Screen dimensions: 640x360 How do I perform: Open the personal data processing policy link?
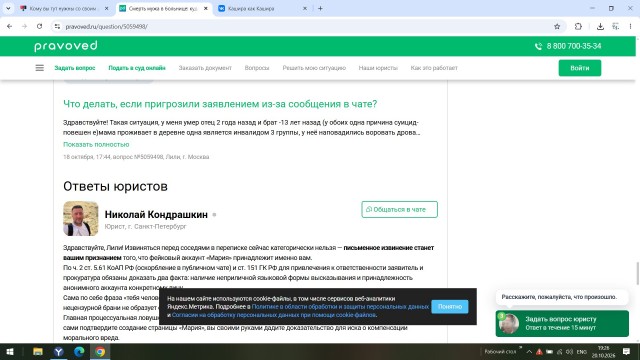(x=340, y=307)
